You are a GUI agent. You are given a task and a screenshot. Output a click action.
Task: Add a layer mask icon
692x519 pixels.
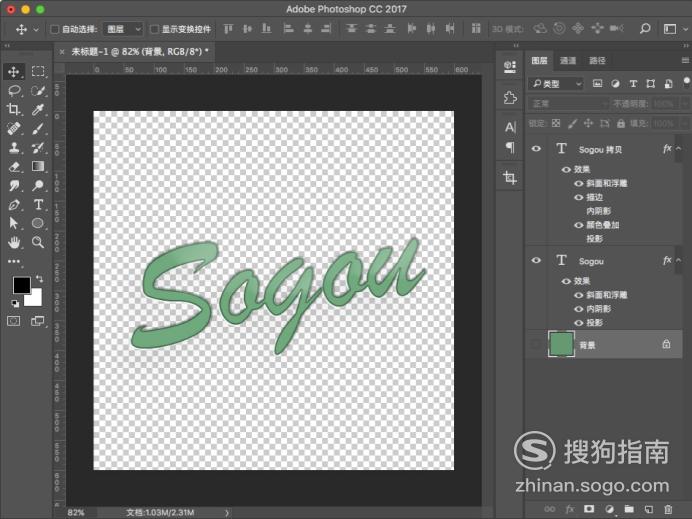589,509
